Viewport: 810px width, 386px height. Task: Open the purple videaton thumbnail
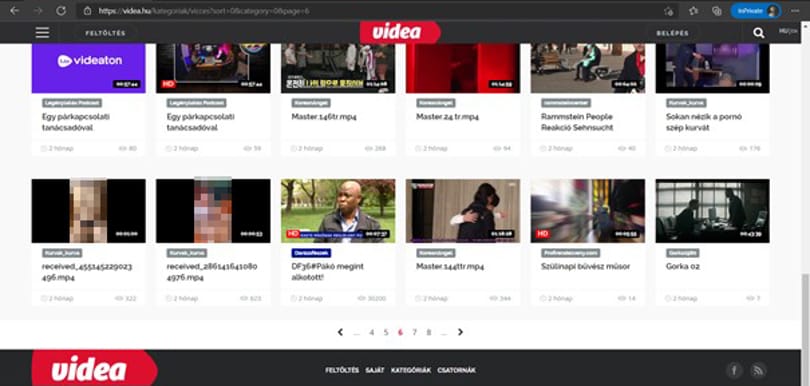coord(88,68)
